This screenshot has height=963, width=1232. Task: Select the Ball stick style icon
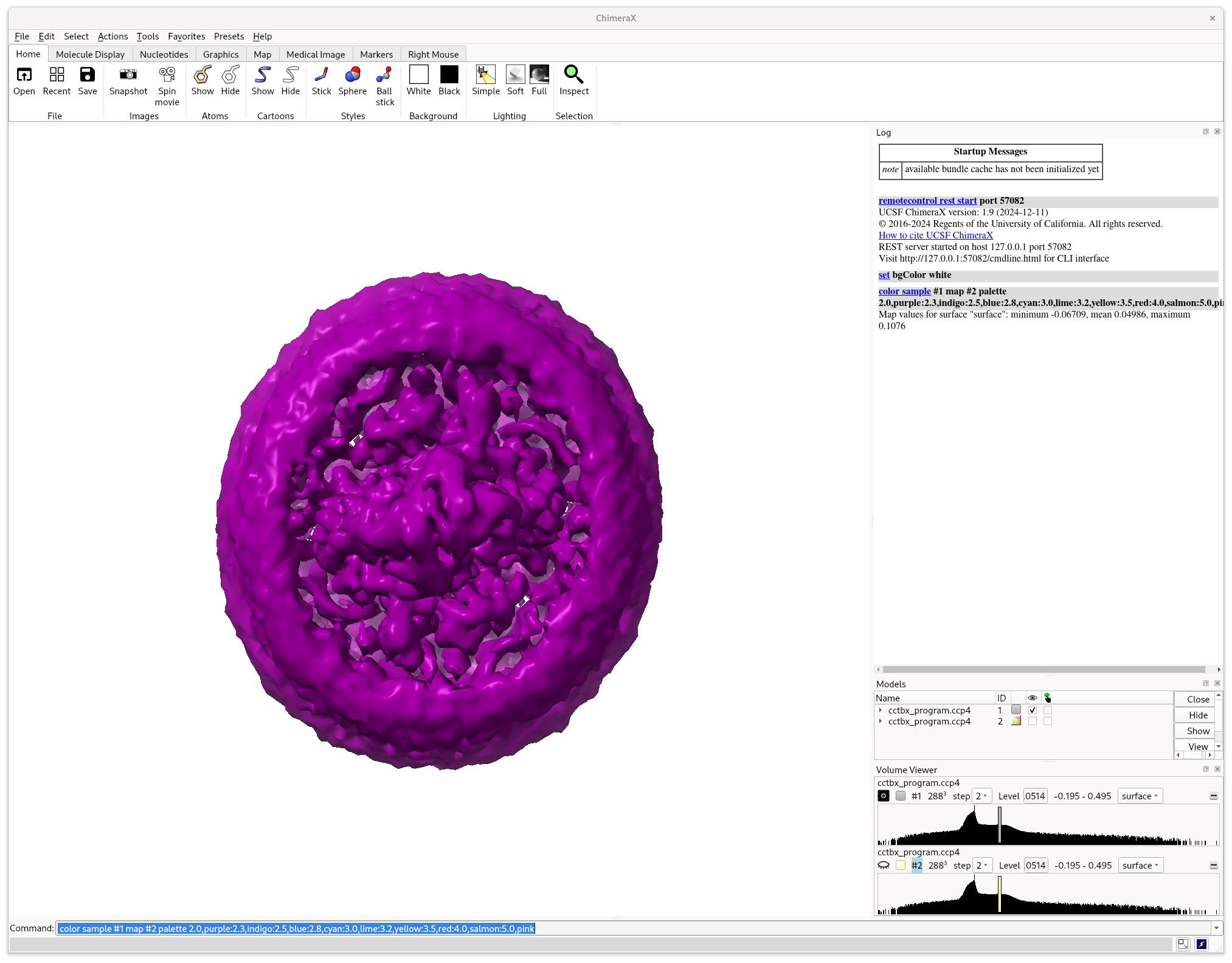point(384,75)
